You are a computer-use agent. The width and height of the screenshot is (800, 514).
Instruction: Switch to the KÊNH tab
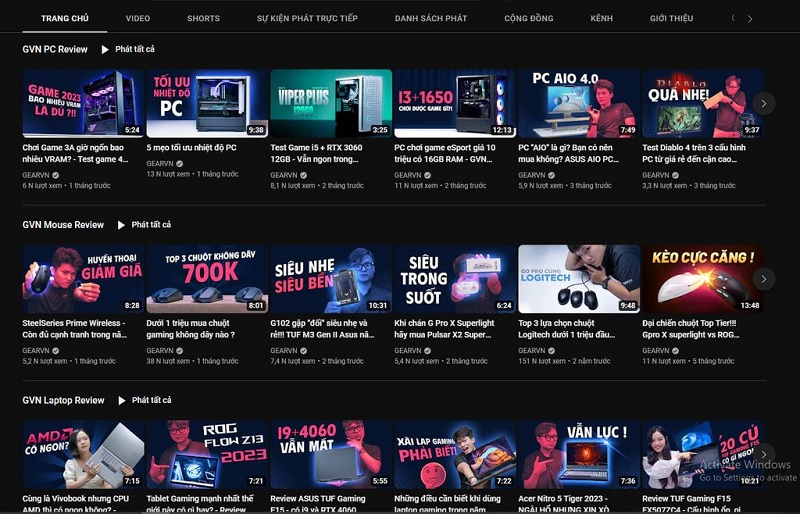point(602,18)
